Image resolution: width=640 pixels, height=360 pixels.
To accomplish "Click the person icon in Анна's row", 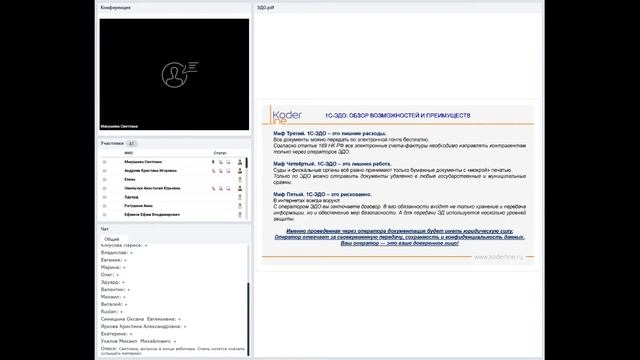I will tap(240, 206).
